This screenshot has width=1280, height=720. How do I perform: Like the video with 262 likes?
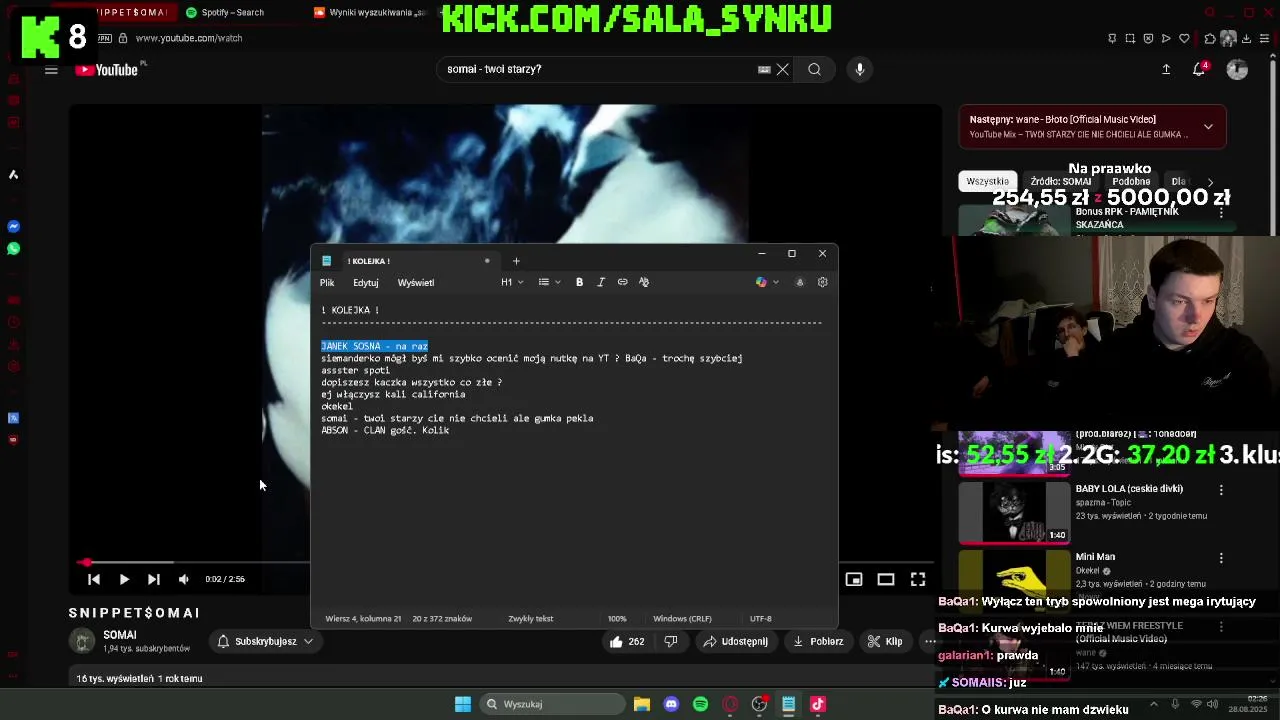[x=627, y=641]
